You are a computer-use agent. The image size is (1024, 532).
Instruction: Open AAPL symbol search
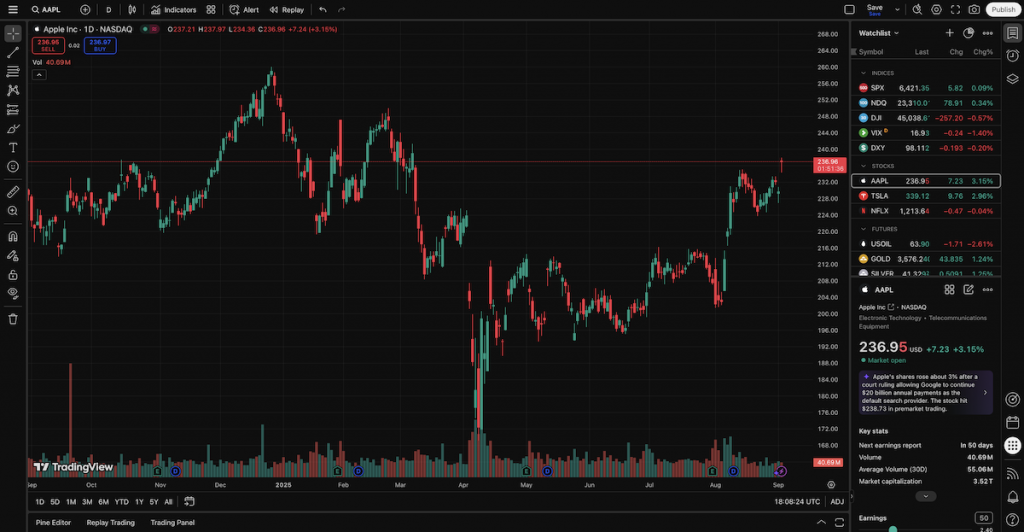46,10
